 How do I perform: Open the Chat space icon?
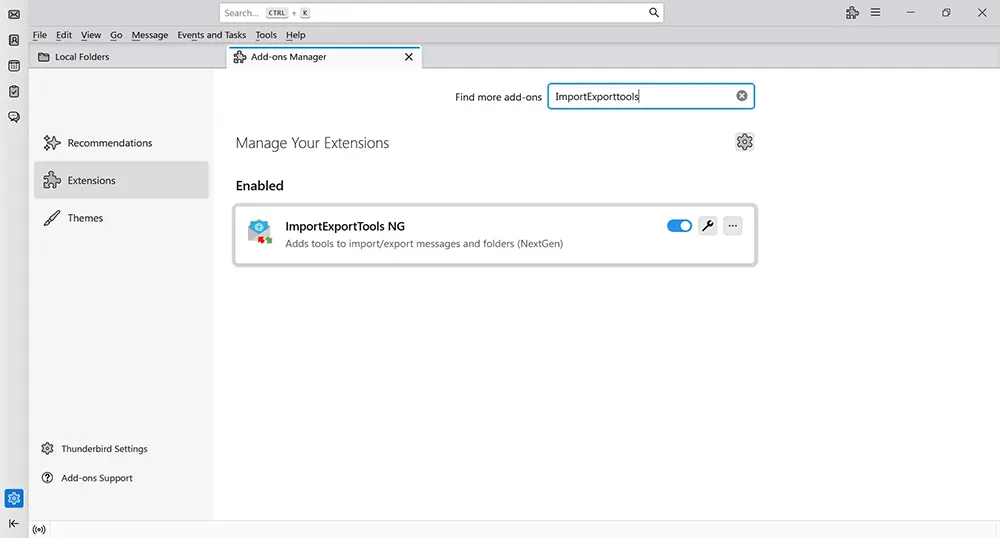pyautogui.click(x=14, y=117)
